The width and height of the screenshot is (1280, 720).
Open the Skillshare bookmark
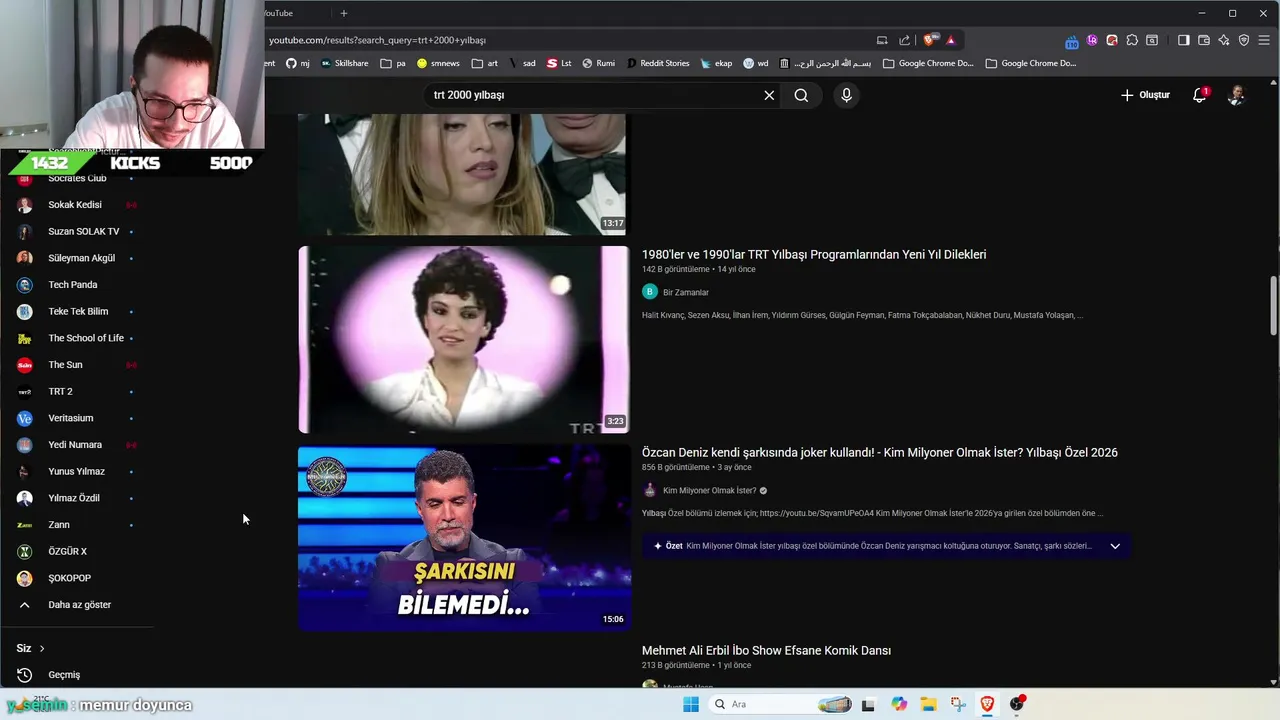[344, 63]
